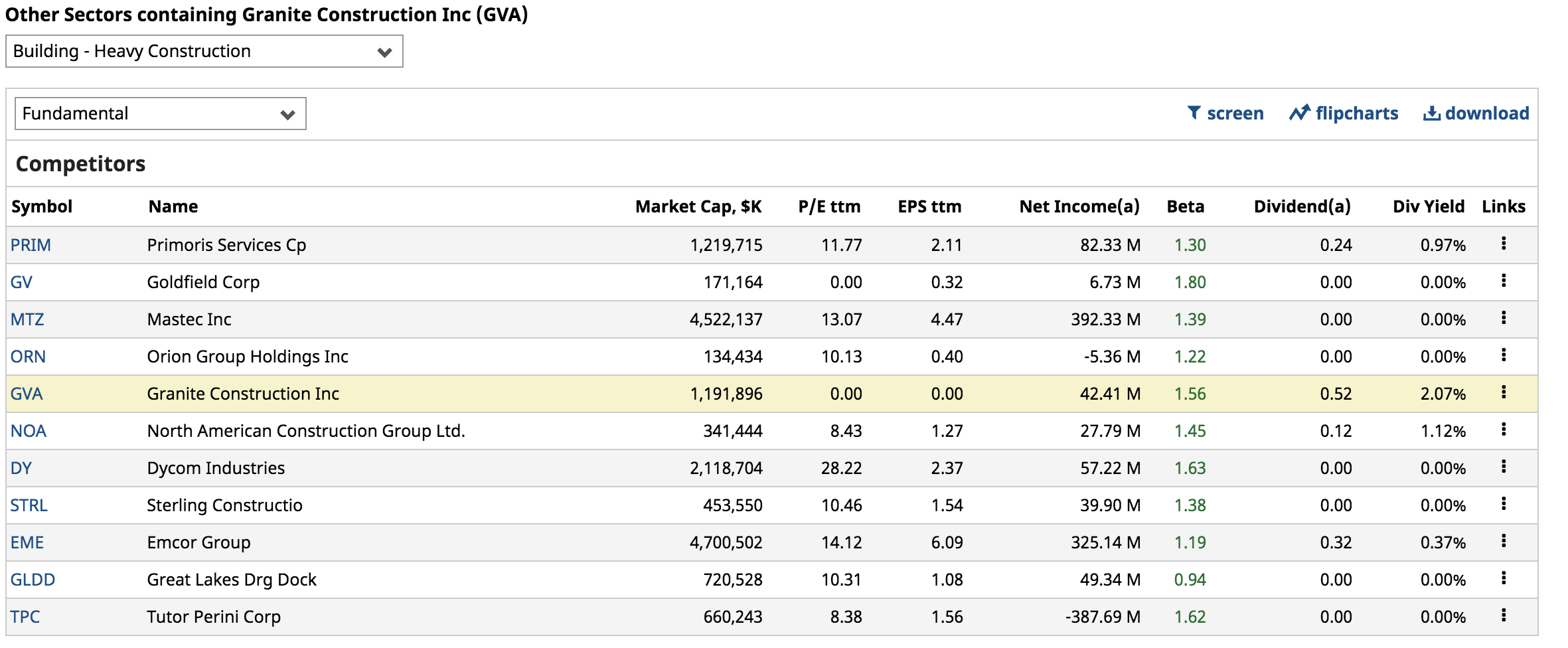Open the ORN symbol link
This screenshot has height=648, width=1568.
(x=28, y=357)
